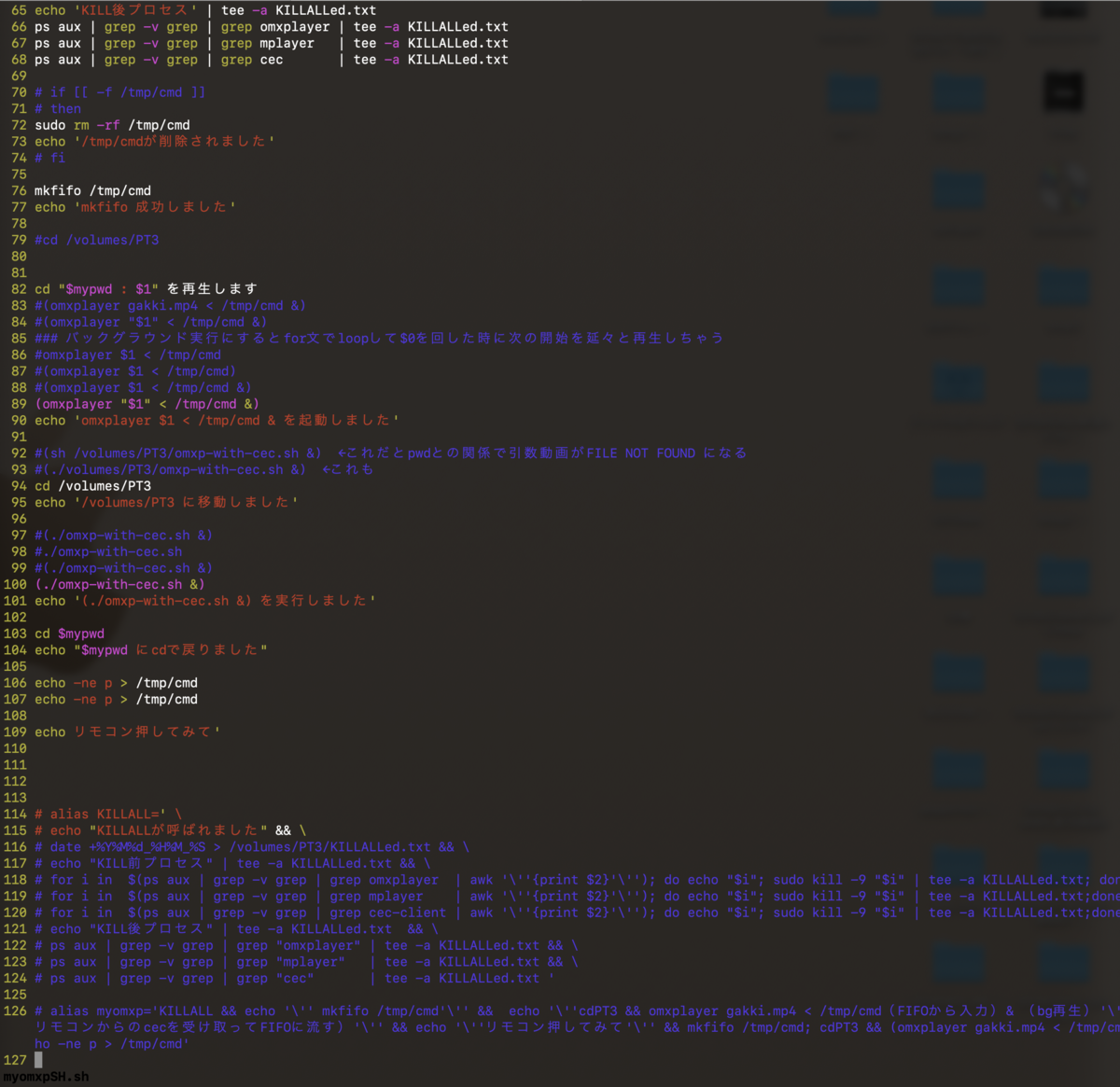Click 'cd $mypwd' on line 103

tap(69, 634)
